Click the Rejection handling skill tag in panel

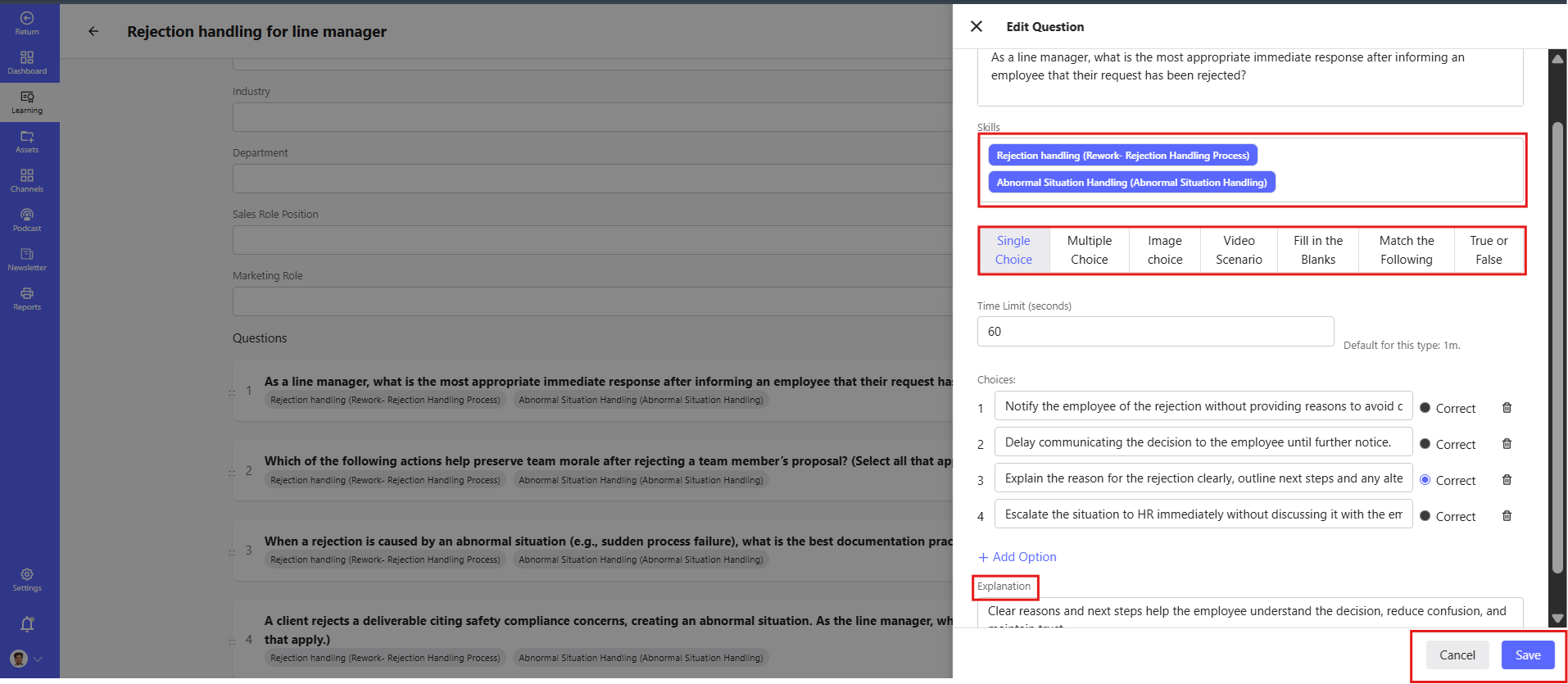1122,156
